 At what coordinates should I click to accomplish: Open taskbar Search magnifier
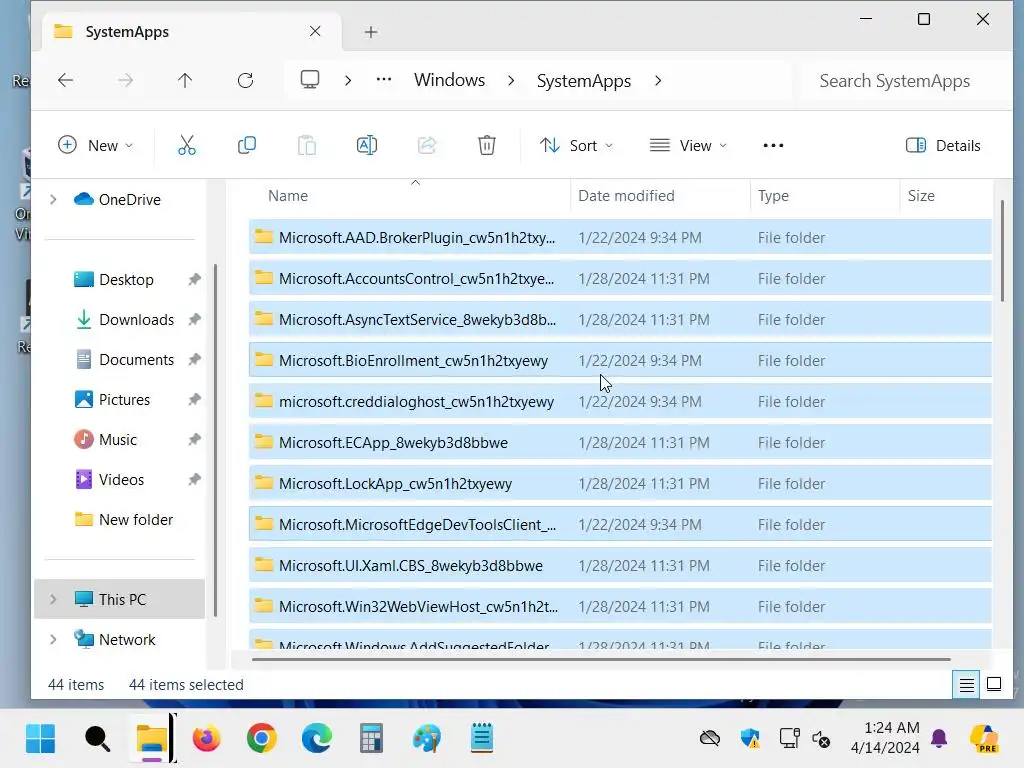pyautogui.click(x=97, y=739)
